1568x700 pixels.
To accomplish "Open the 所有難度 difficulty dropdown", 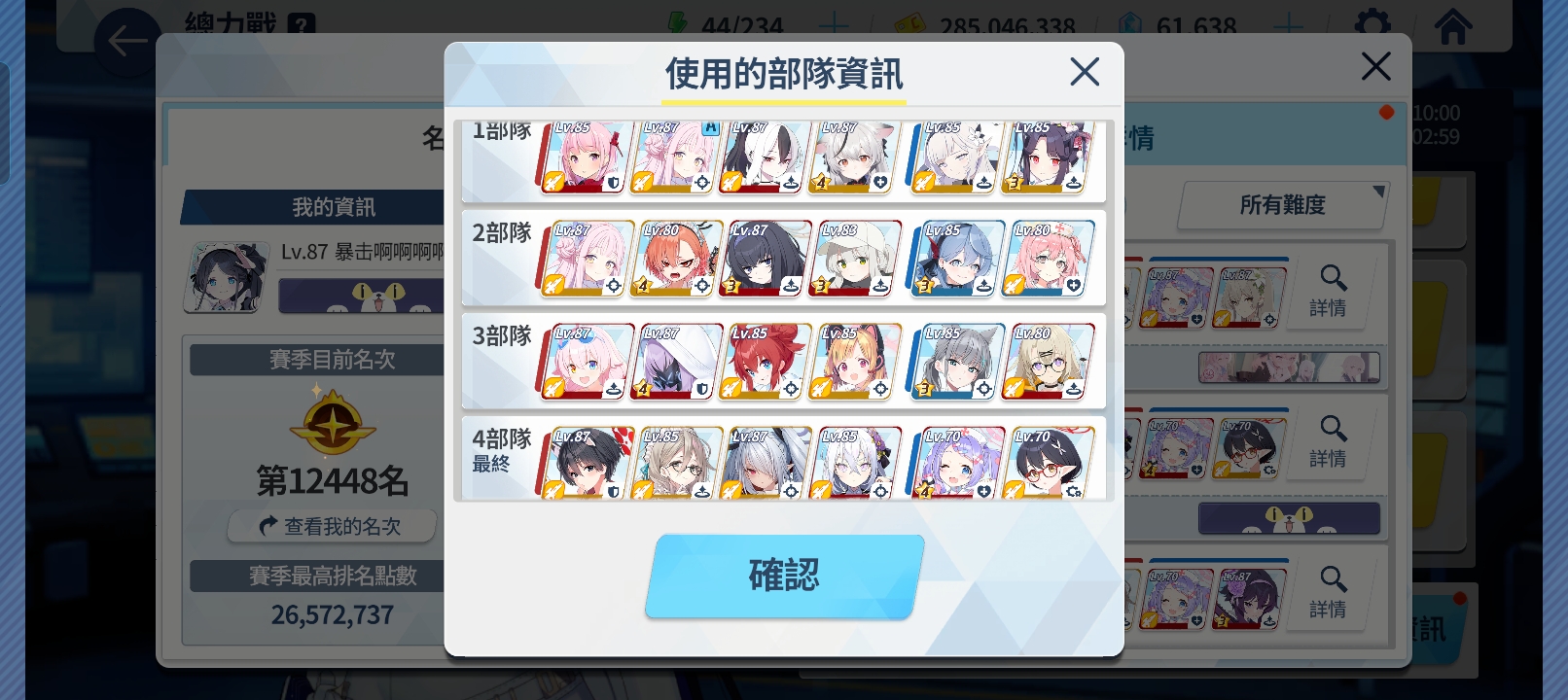I will [x=1283, y=205].
